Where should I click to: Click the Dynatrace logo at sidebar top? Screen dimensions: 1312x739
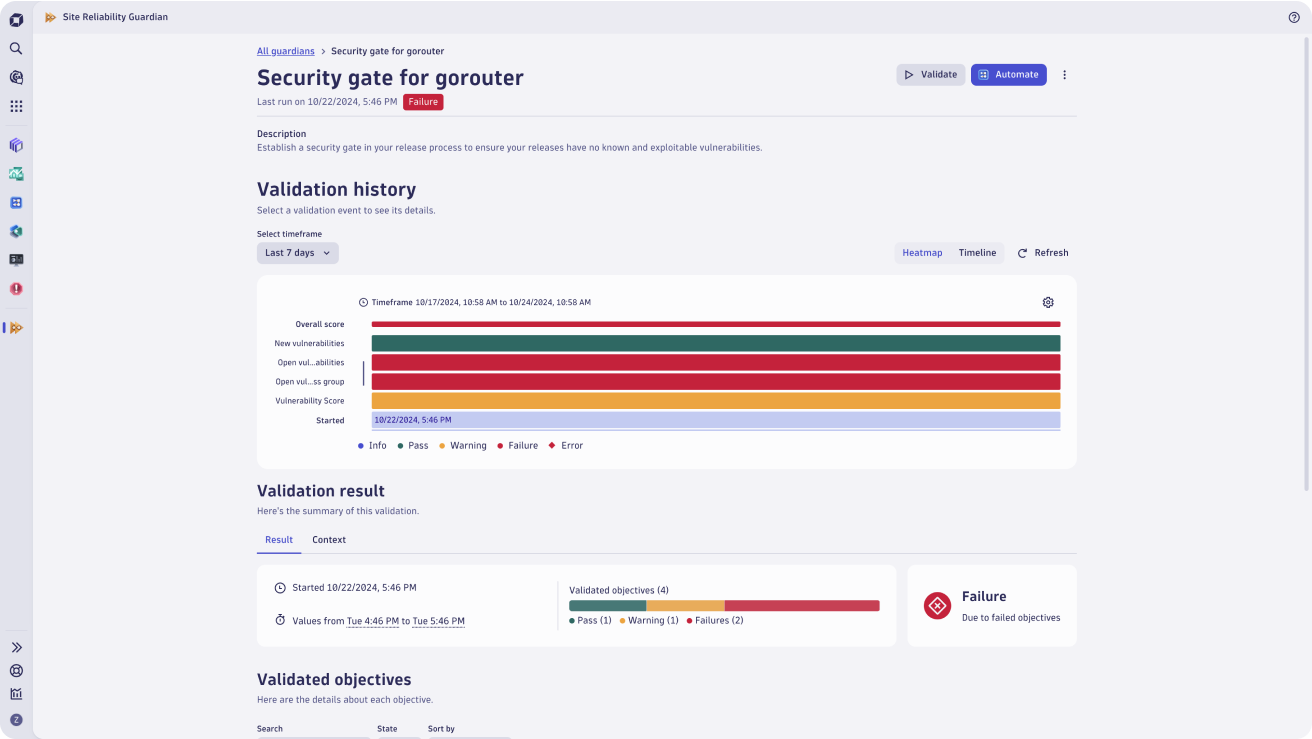16,20
